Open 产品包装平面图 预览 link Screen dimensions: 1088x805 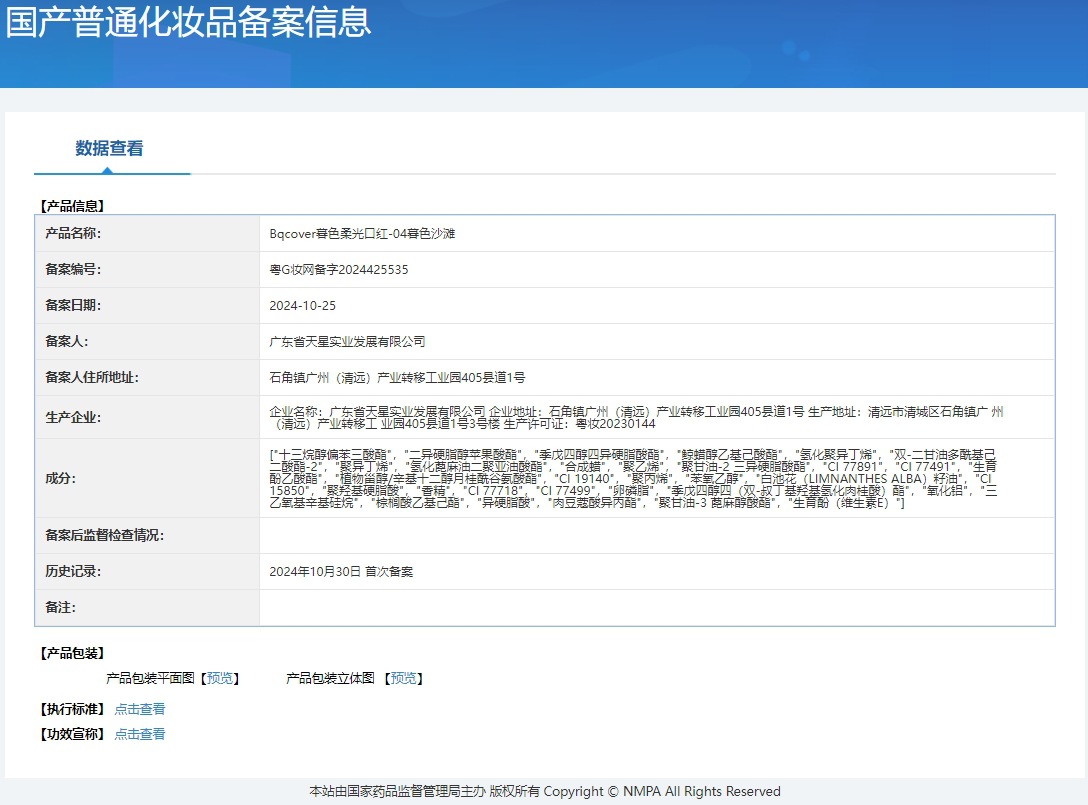(x=220, y=678)
